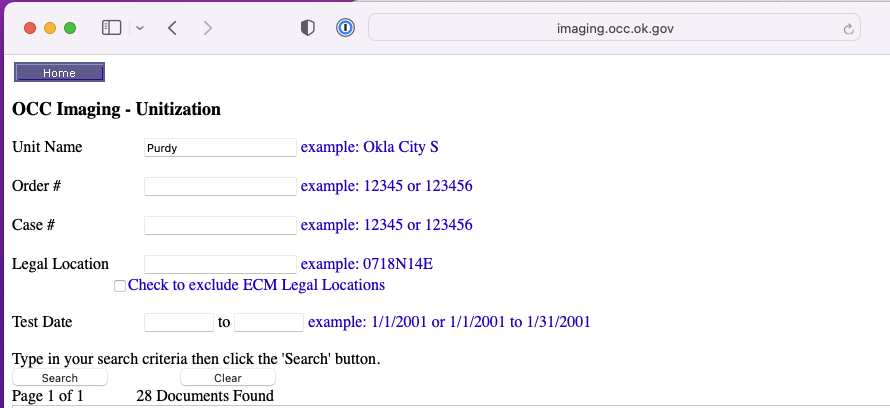Open the privacy report shield icon

(308, 27)
